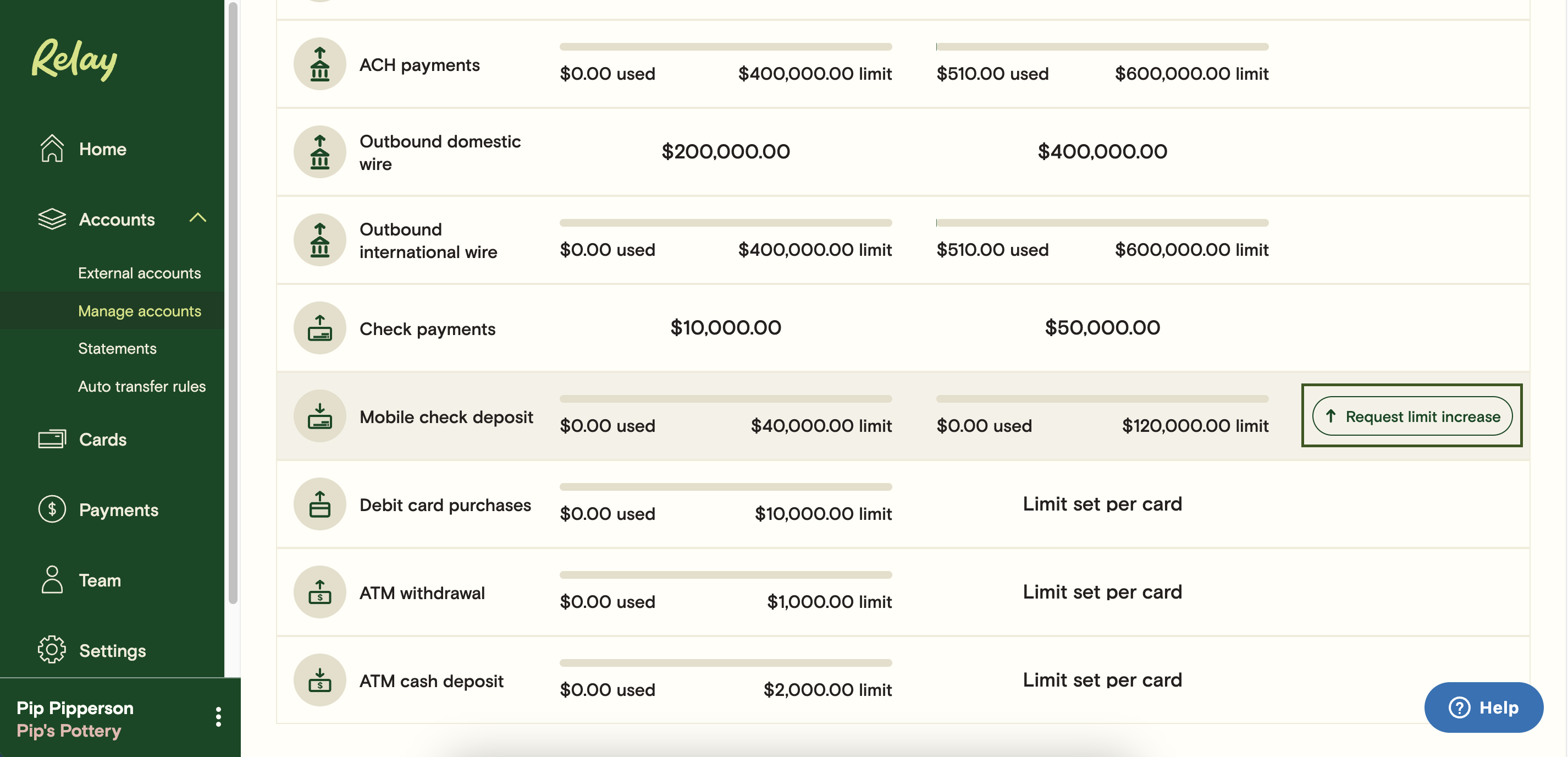1568x757 pixels.
Task: Open the Pip Pipperson options menu
Action: pos(218,717)
